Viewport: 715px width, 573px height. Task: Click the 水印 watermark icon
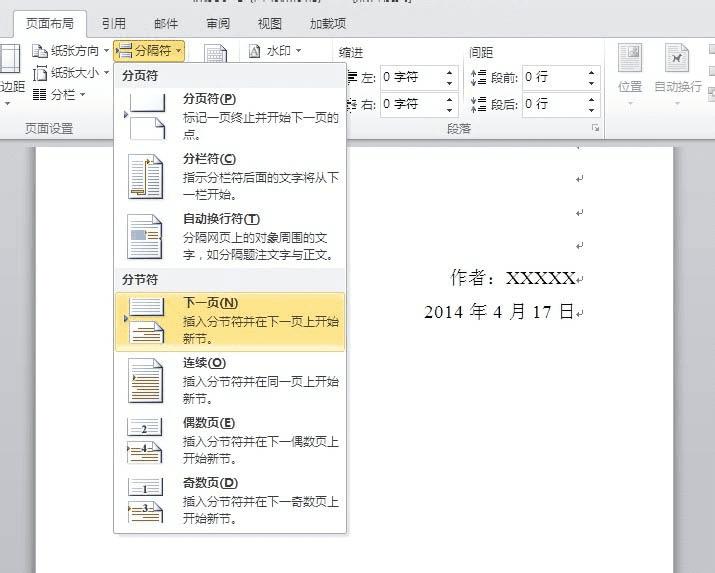254,51
